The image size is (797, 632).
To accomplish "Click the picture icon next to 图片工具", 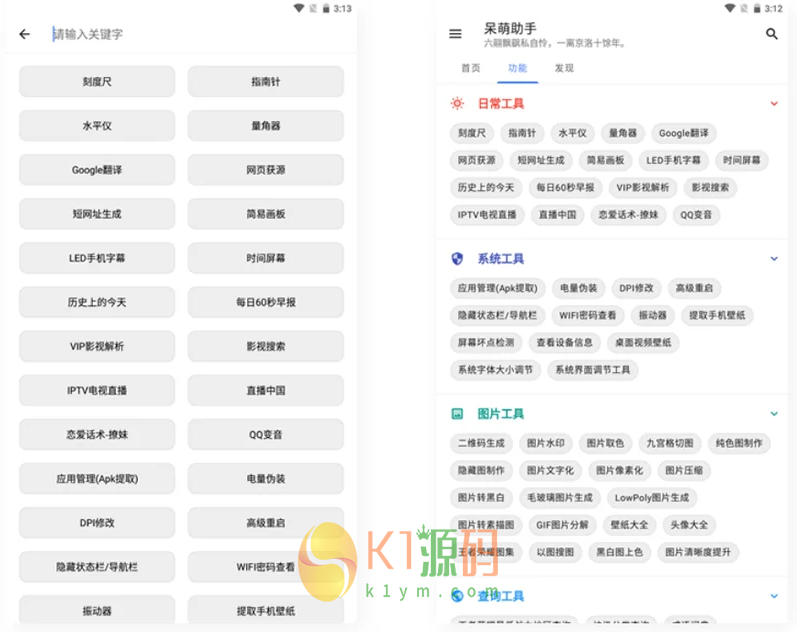I will (x=457, y=414).
